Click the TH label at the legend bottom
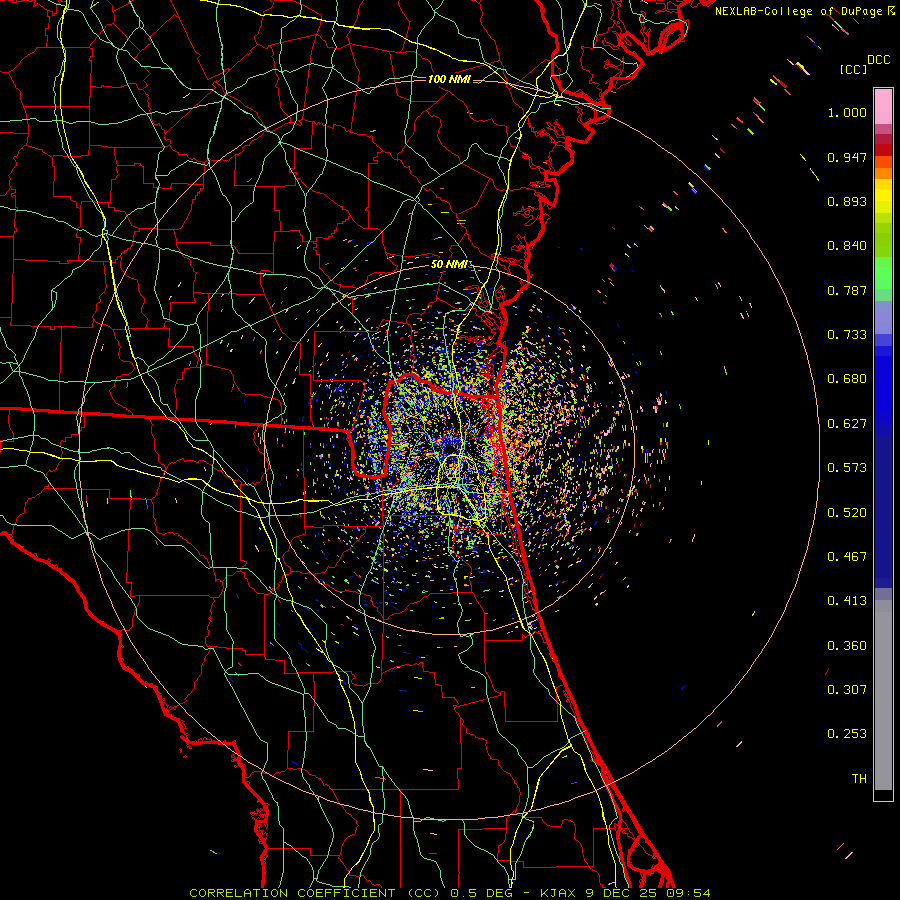900x900 pixels. 859,778
